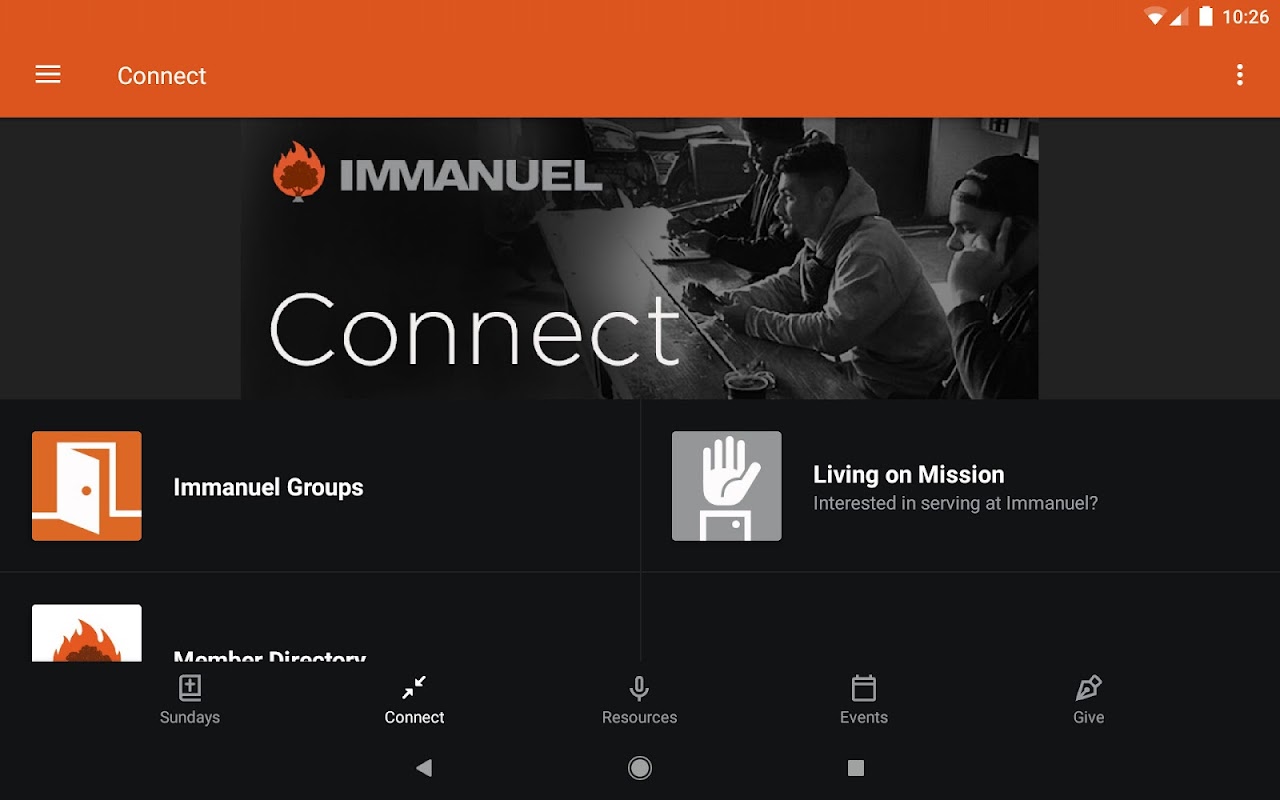The height and width of the screenshot is (800, 1280).
Task: Tap the Resources microphone icon
Action: coord(640,688)
